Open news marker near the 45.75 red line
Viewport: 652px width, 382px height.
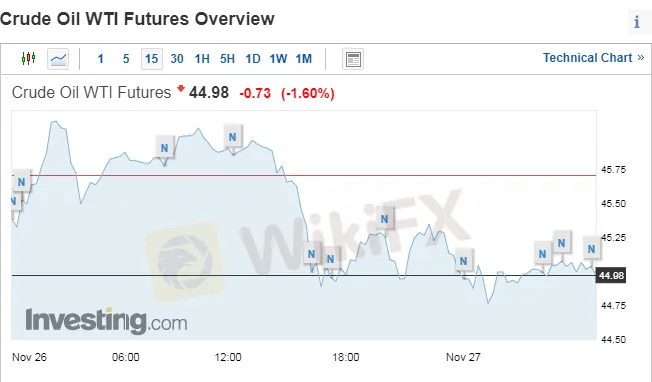point(22,182)
